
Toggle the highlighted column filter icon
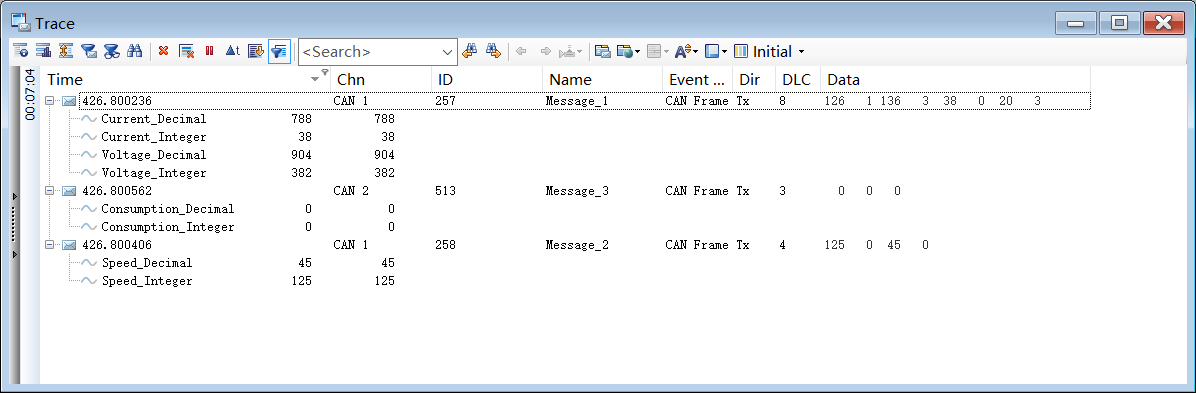279,51
